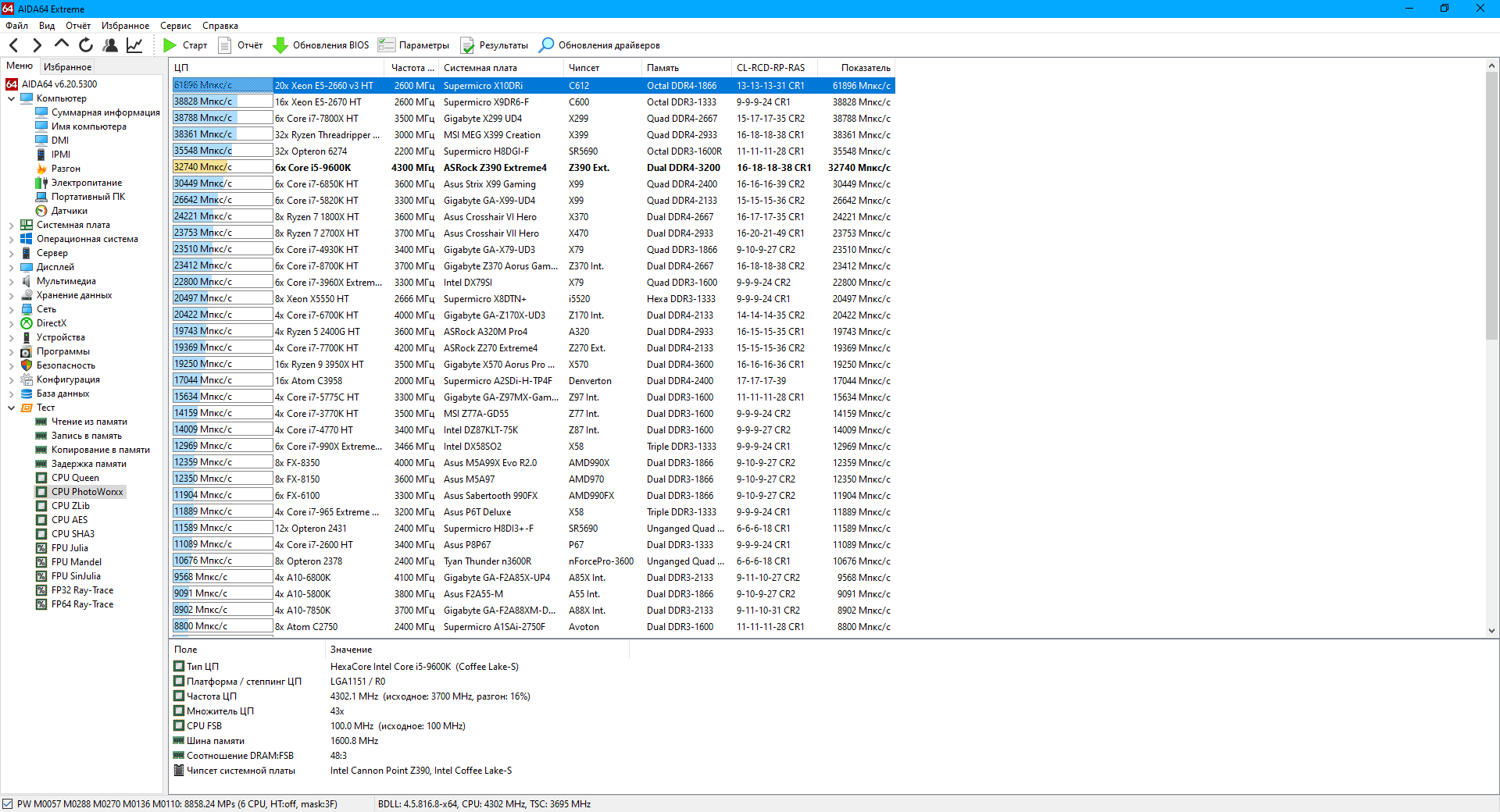This screenshot has width=1500, height=812.
Task: Click the scrollbar down arrow of results list
Action: pos(1491,631)
